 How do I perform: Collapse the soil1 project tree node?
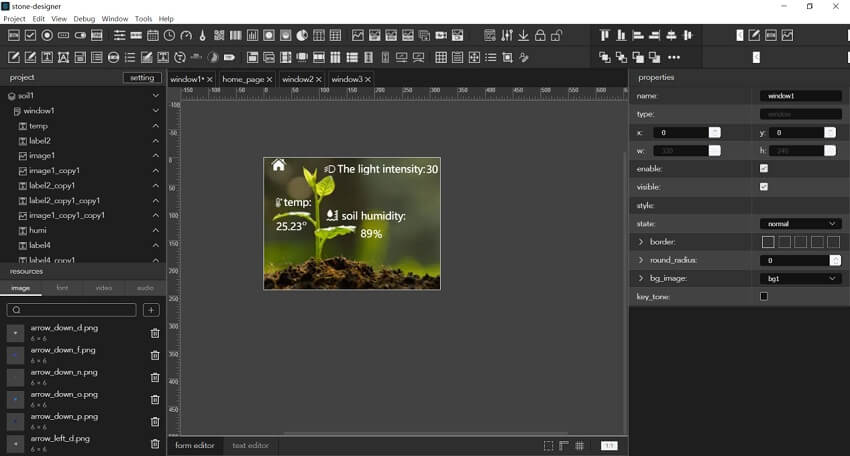click(x=156, y=95)
